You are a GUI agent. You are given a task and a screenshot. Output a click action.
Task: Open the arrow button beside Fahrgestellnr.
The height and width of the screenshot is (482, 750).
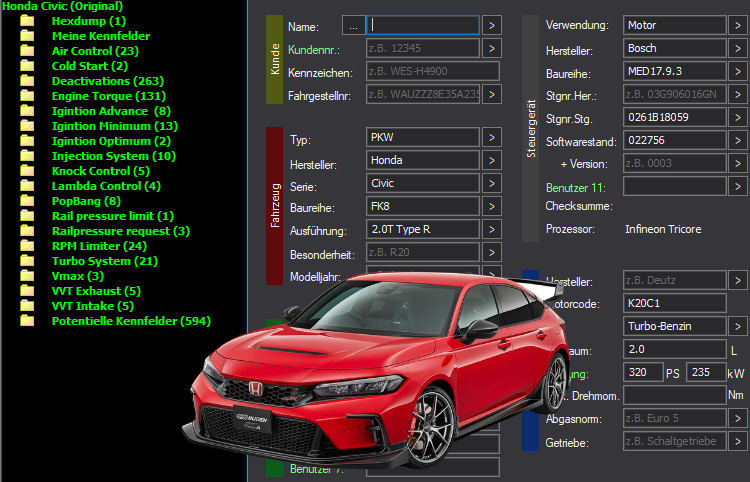[x=492, y=94]
